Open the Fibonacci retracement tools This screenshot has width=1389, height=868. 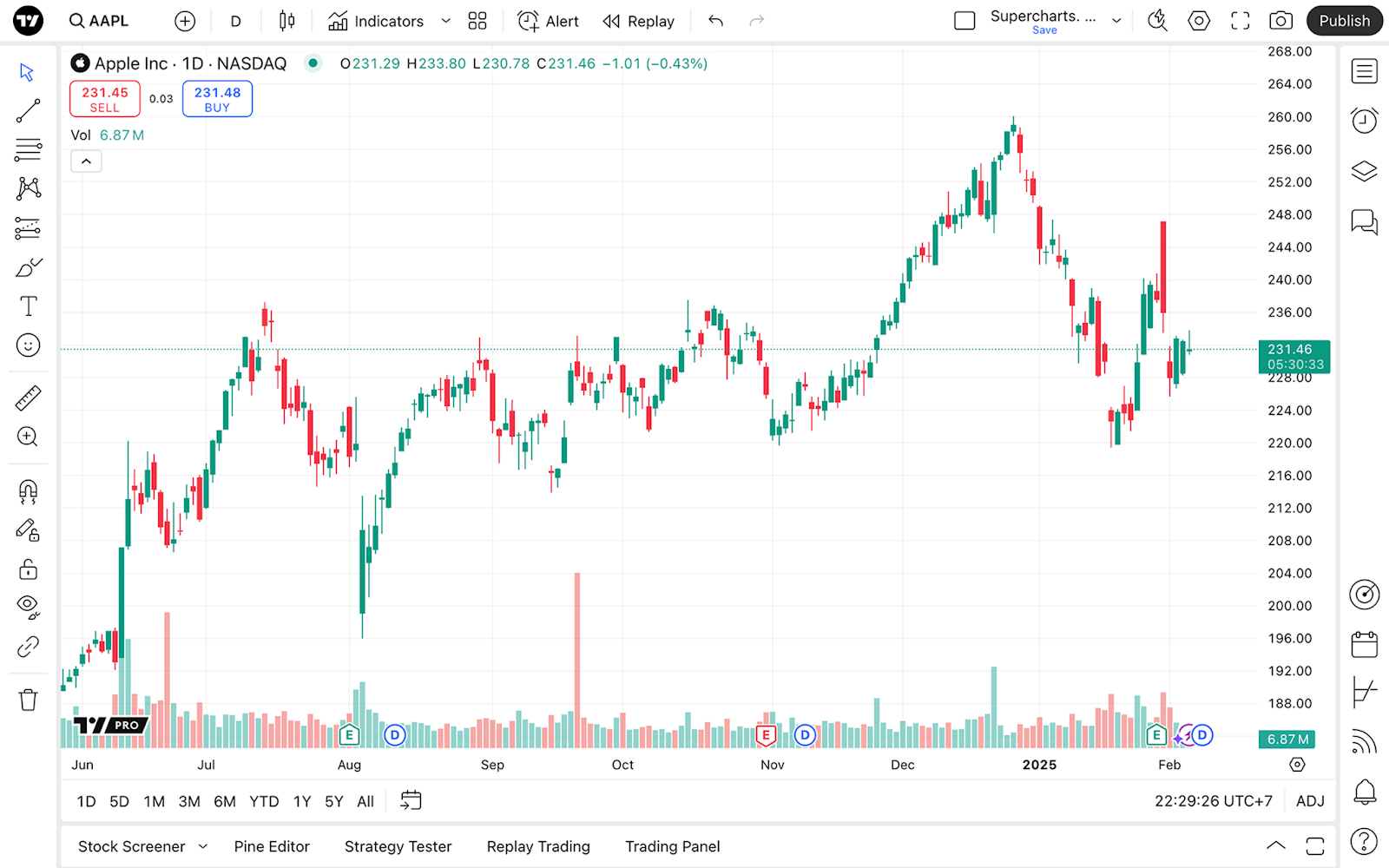tap(28, 149)
